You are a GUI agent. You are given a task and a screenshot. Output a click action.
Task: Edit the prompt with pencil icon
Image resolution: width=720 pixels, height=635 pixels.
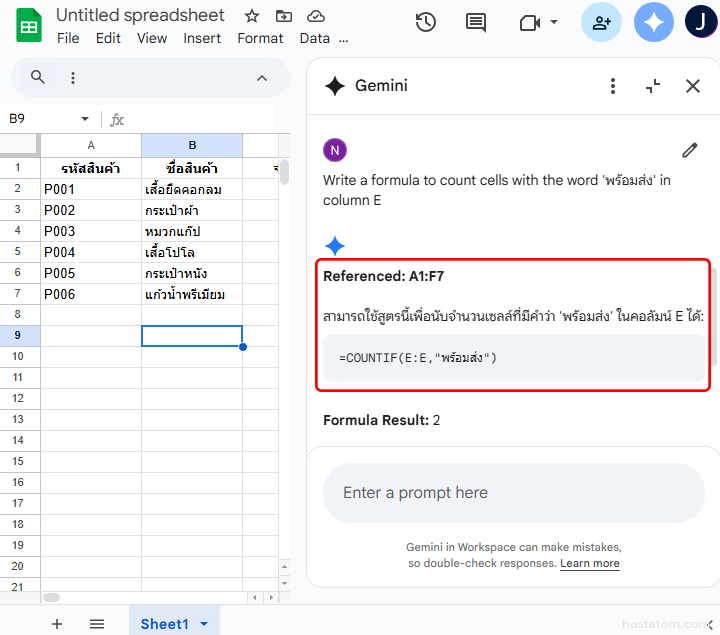[689, 150]
